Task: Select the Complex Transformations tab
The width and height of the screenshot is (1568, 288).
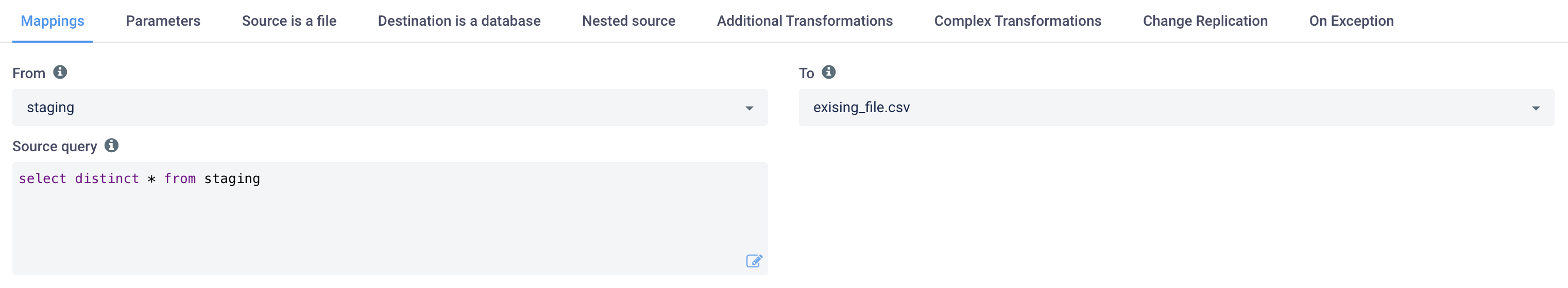Action: click(x=1018, y=21)
